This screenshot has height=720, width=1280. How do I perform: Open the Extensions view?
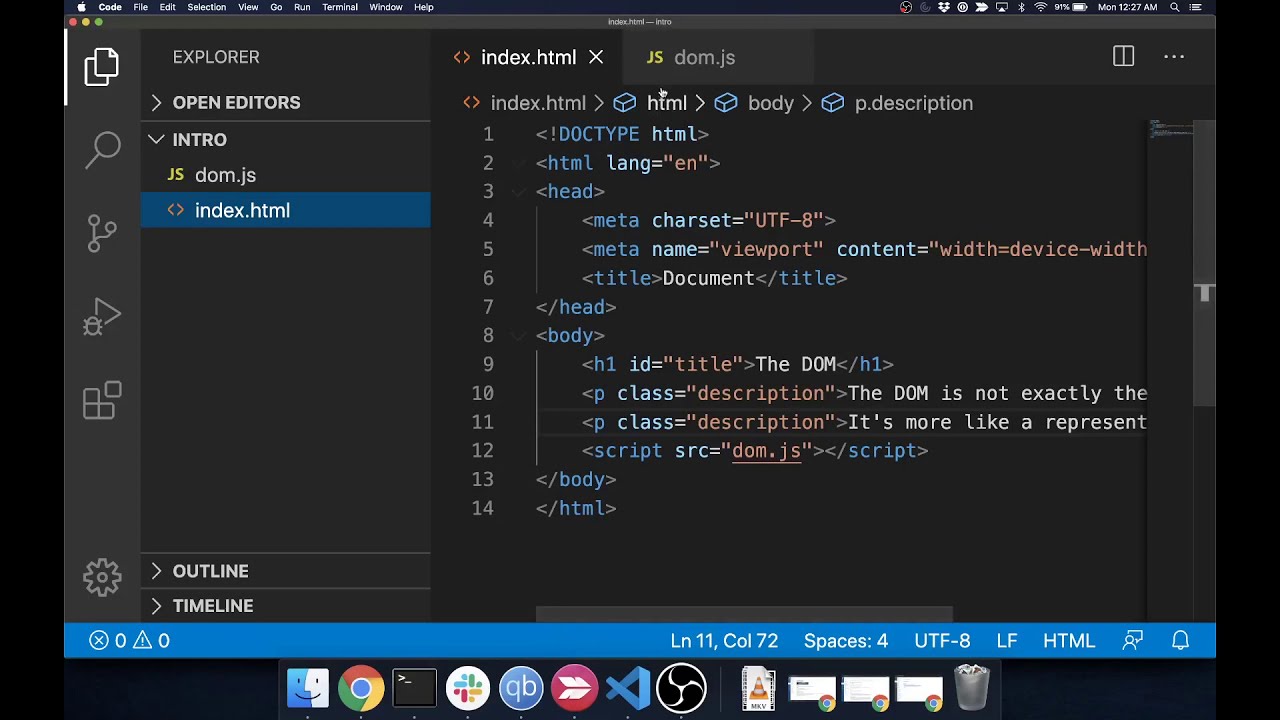tap(102, 400)
